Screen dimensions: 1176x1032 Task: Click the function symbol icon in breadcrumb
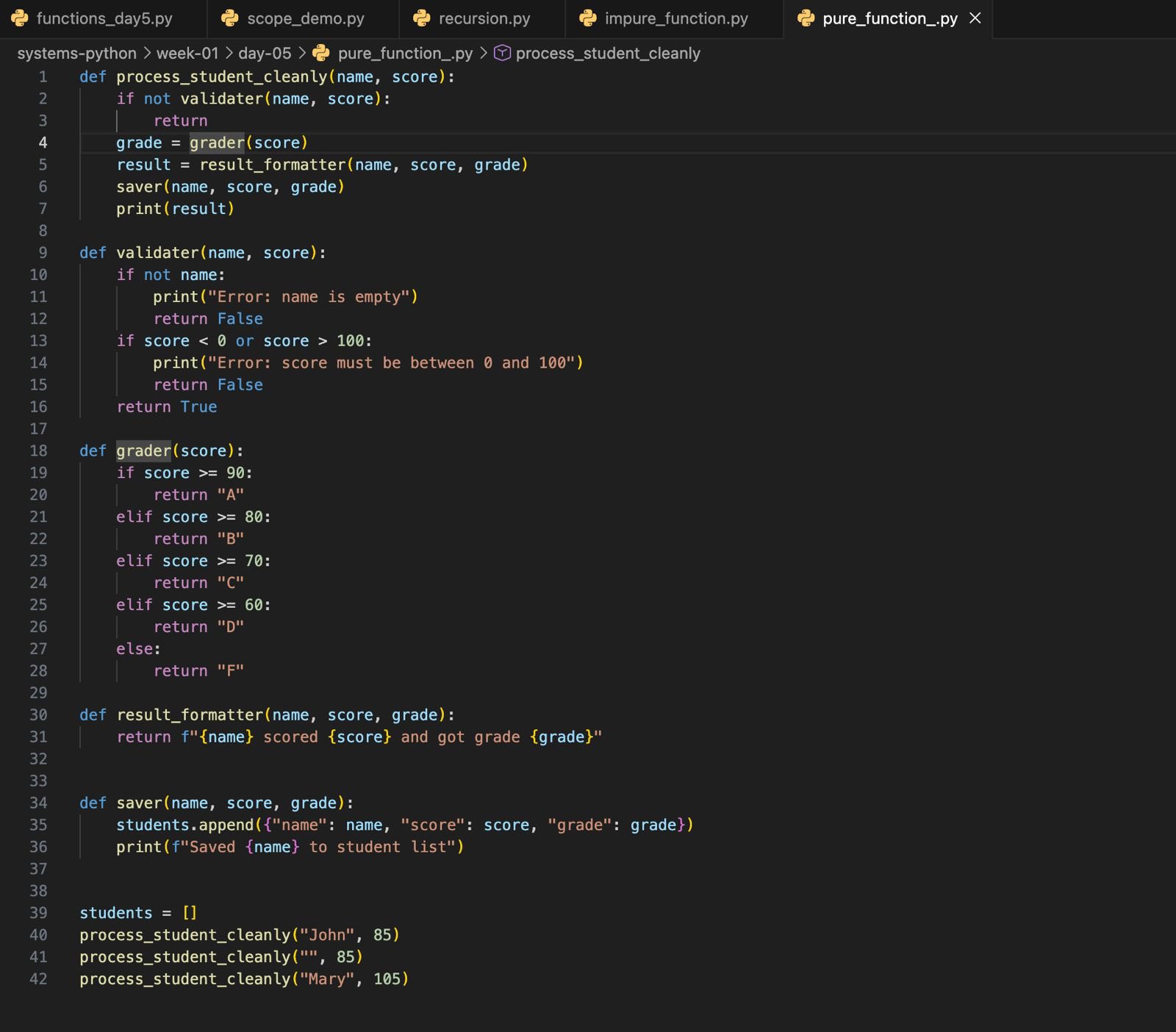(x=502, y=53)
